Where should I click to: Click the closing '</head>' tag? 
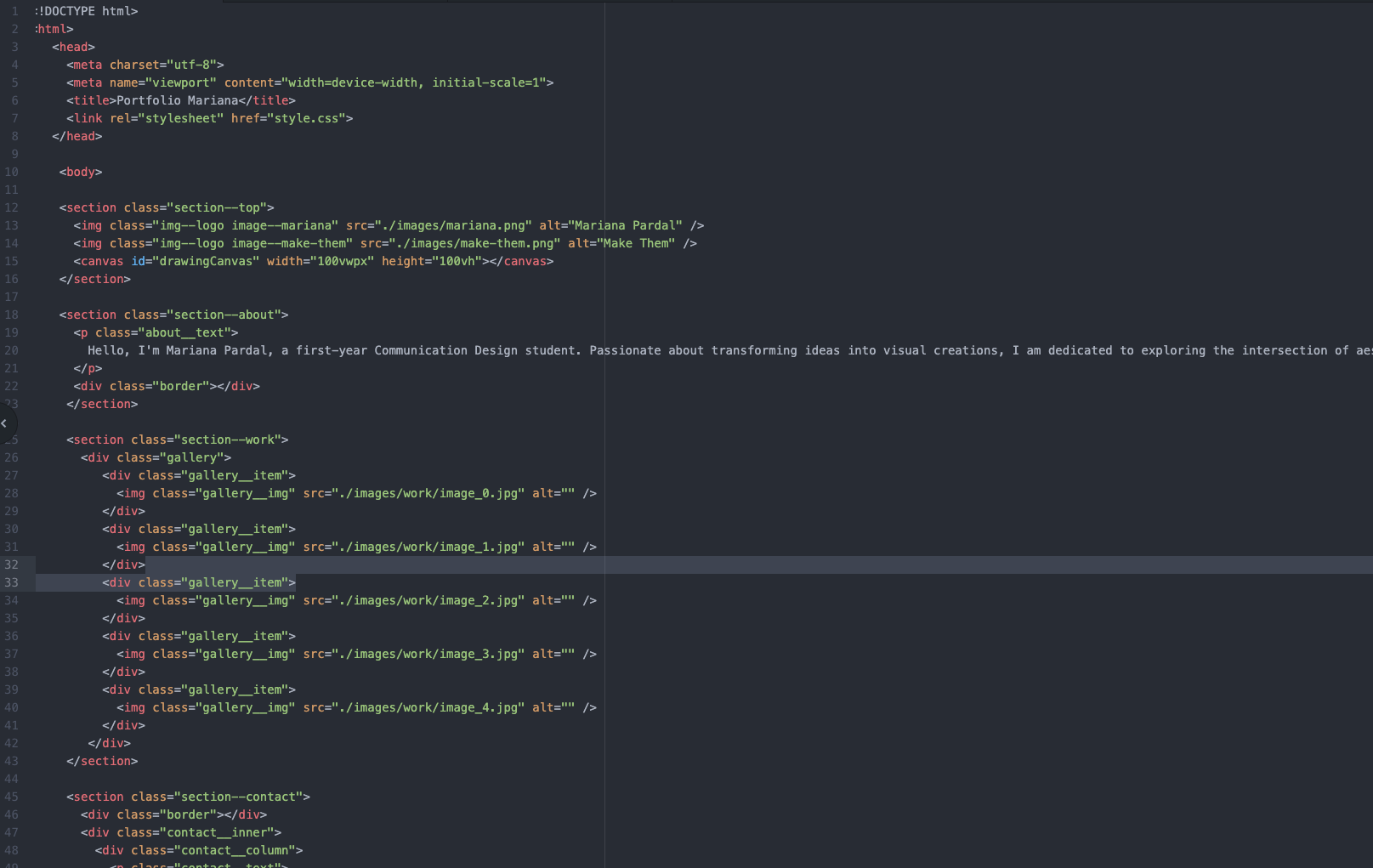77,136
